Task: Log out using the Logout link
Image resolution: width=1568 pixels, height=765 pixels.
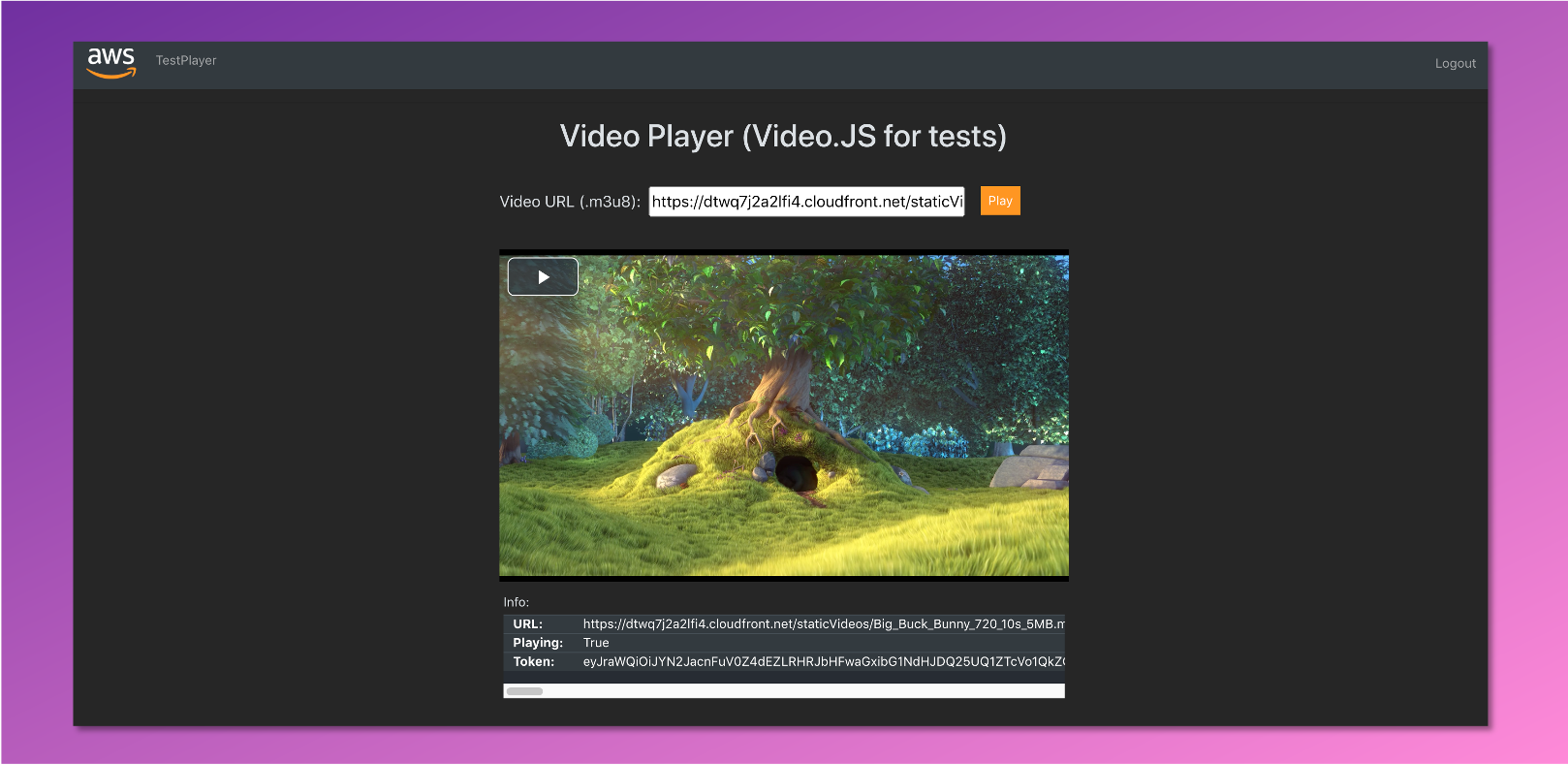Action: [x=1456, y=63]
